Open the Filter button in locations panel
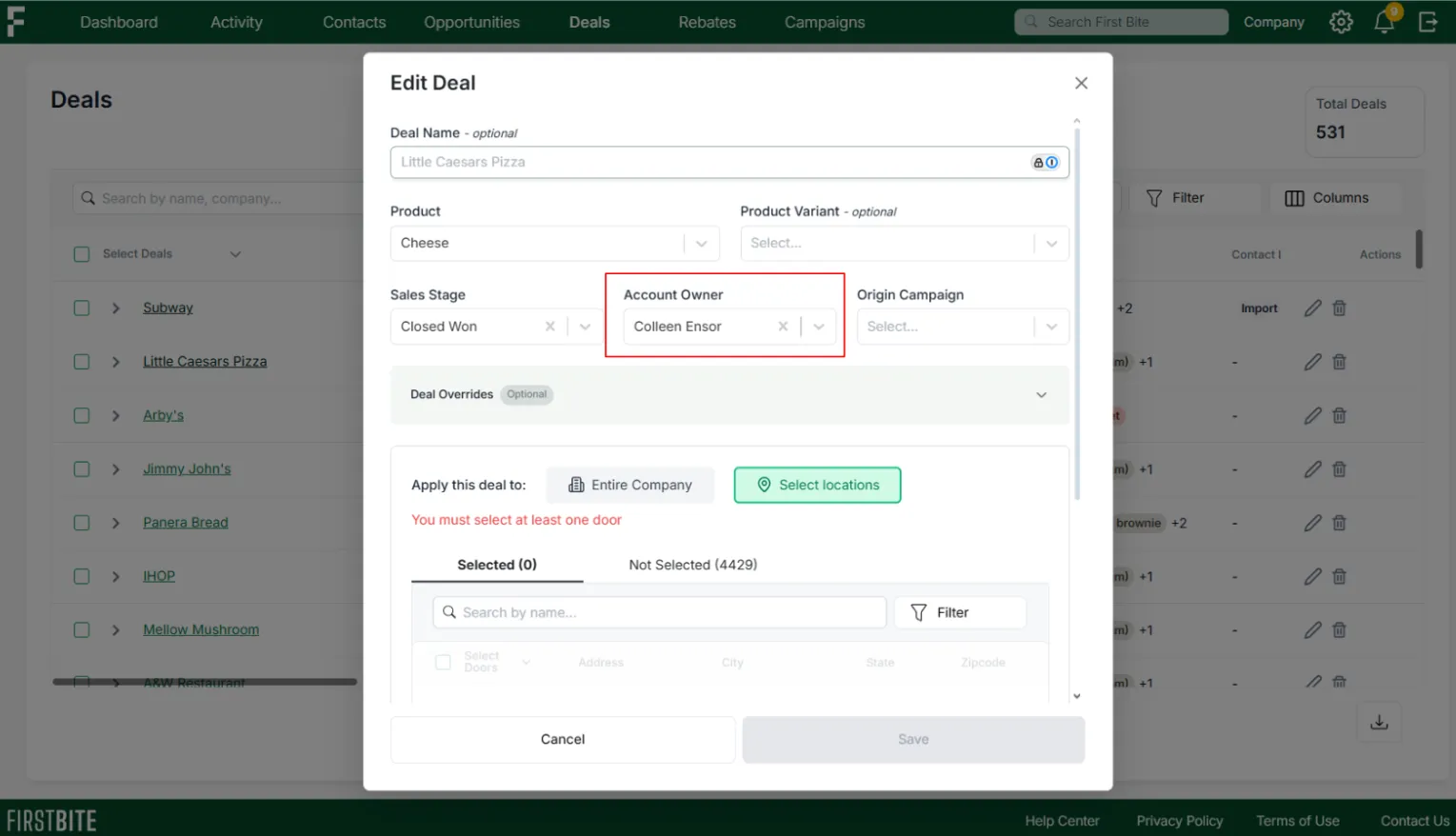This screenshot has height=836, width=1456. click(x=960, y=612)
